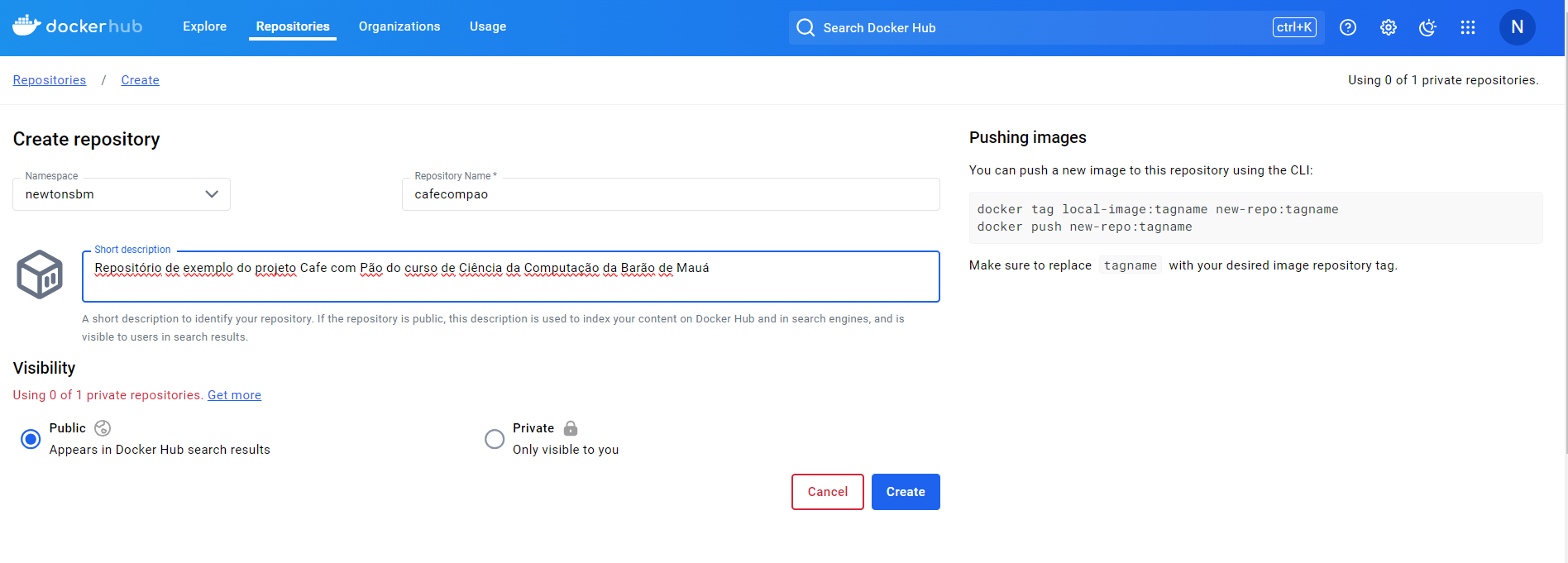Click the search magnifier icon

806,27
